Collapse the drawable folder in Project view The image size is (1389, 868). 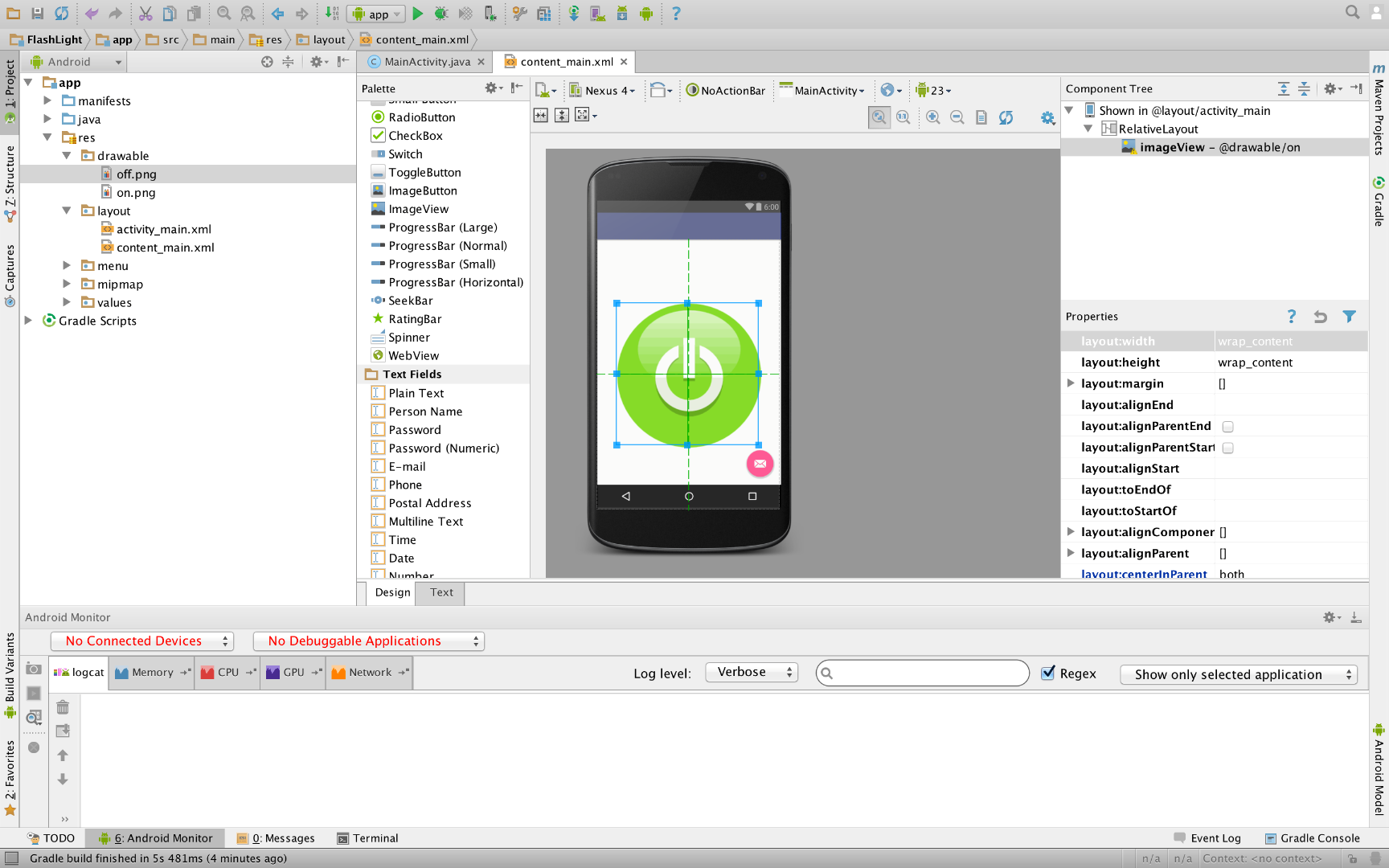pyautogui.click(x=67, y=155)
